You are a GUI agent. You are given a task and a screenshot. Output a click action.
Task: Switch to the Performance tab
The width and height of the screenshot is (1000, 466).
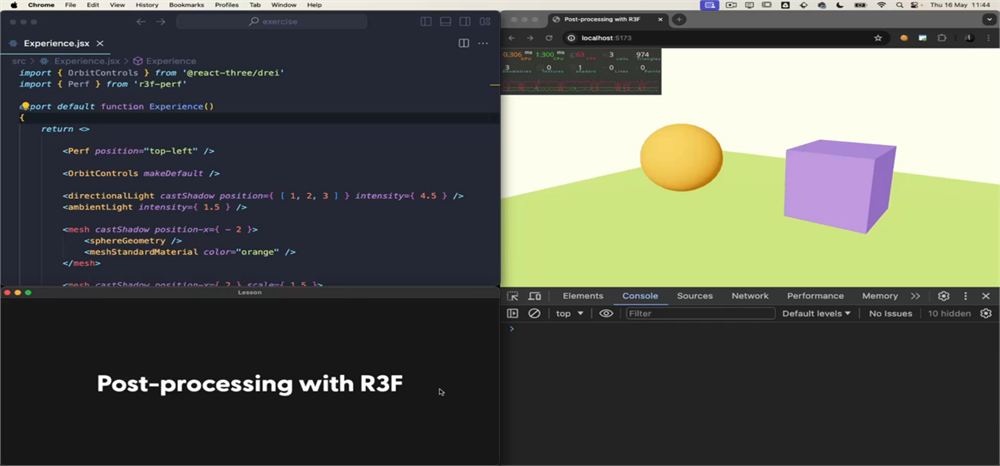[815, 296]
